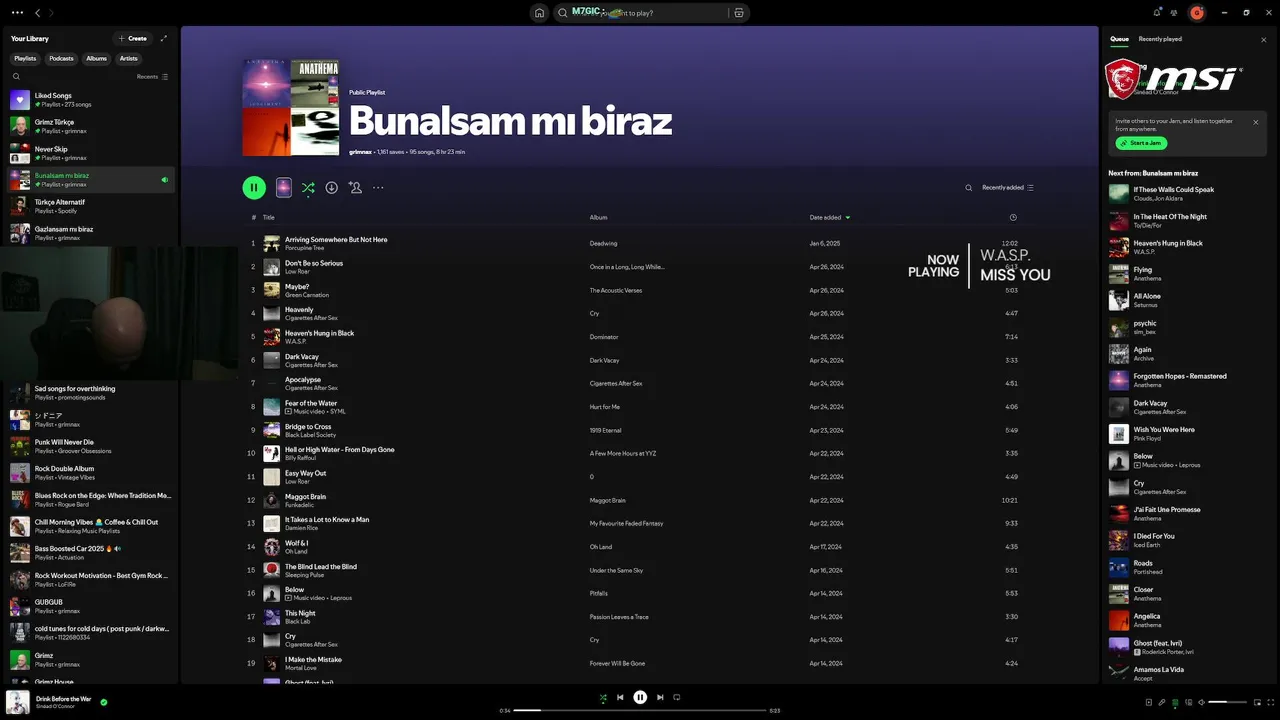The image size is (1280, 720).
Task: Expand Your Library with the arrows icon
Action: (164, 38)
